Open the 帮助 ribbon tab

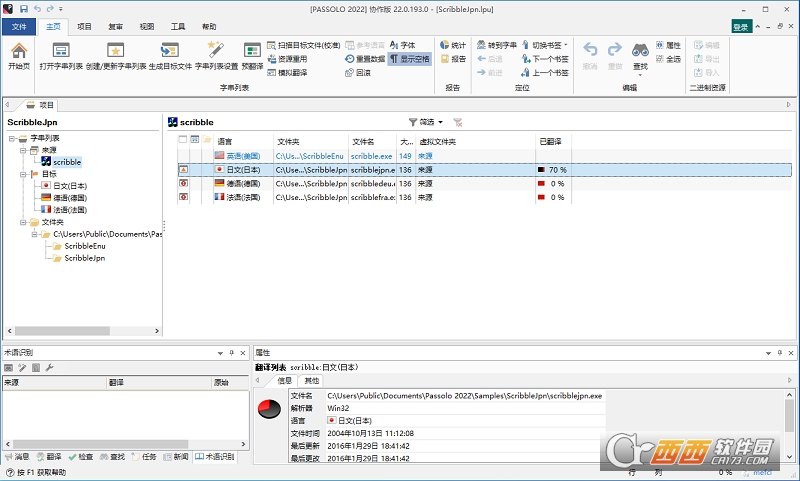209,27
